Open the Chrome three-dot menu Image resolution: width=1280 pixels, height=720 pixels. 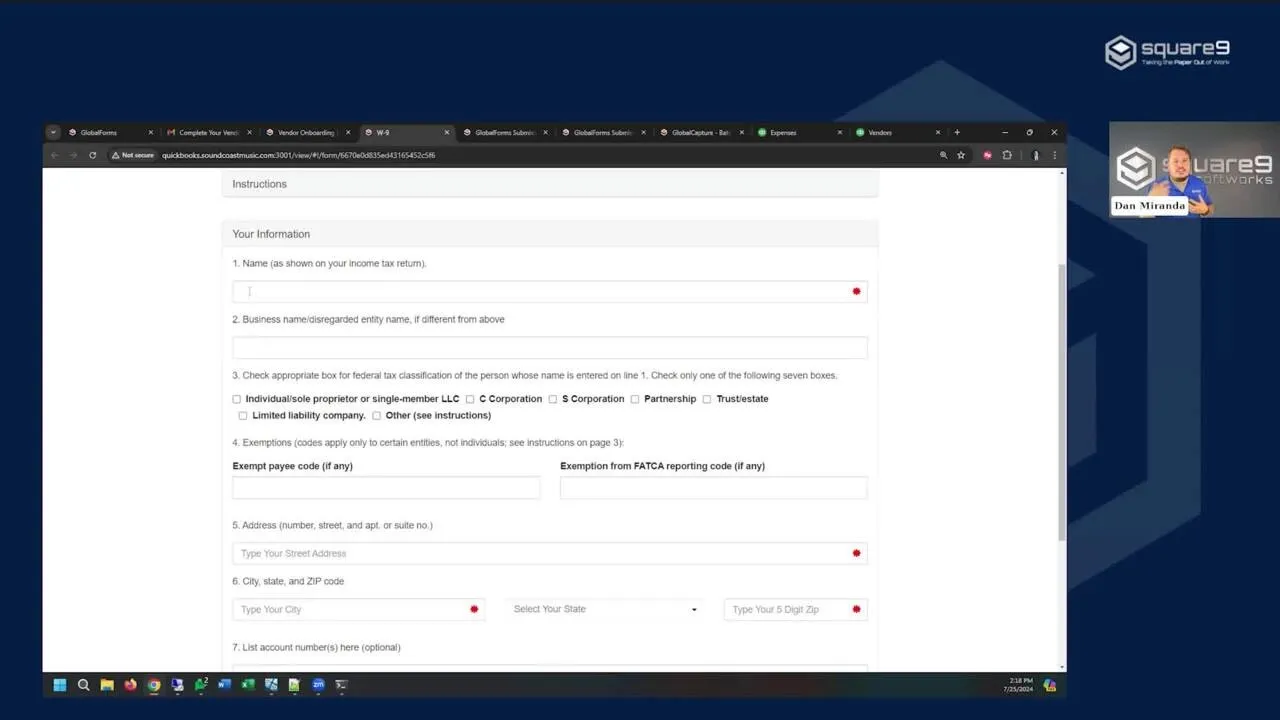1054,155
